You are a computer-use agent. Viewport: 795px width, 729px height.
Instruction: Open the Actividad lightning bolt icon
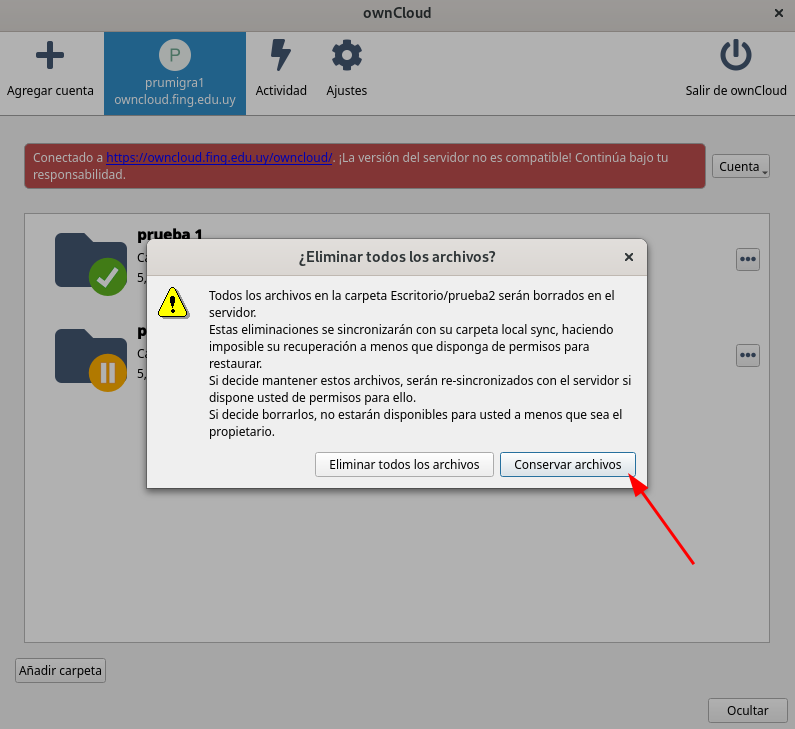tap(281, 55)
